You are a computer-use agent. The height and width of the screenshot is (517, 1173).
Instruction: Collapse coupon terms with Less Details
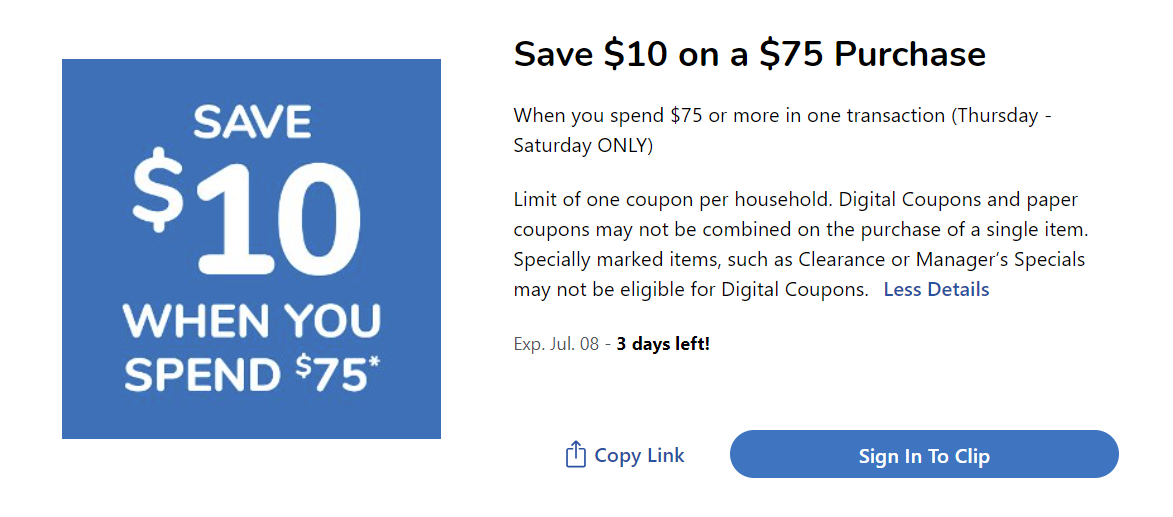936,290
